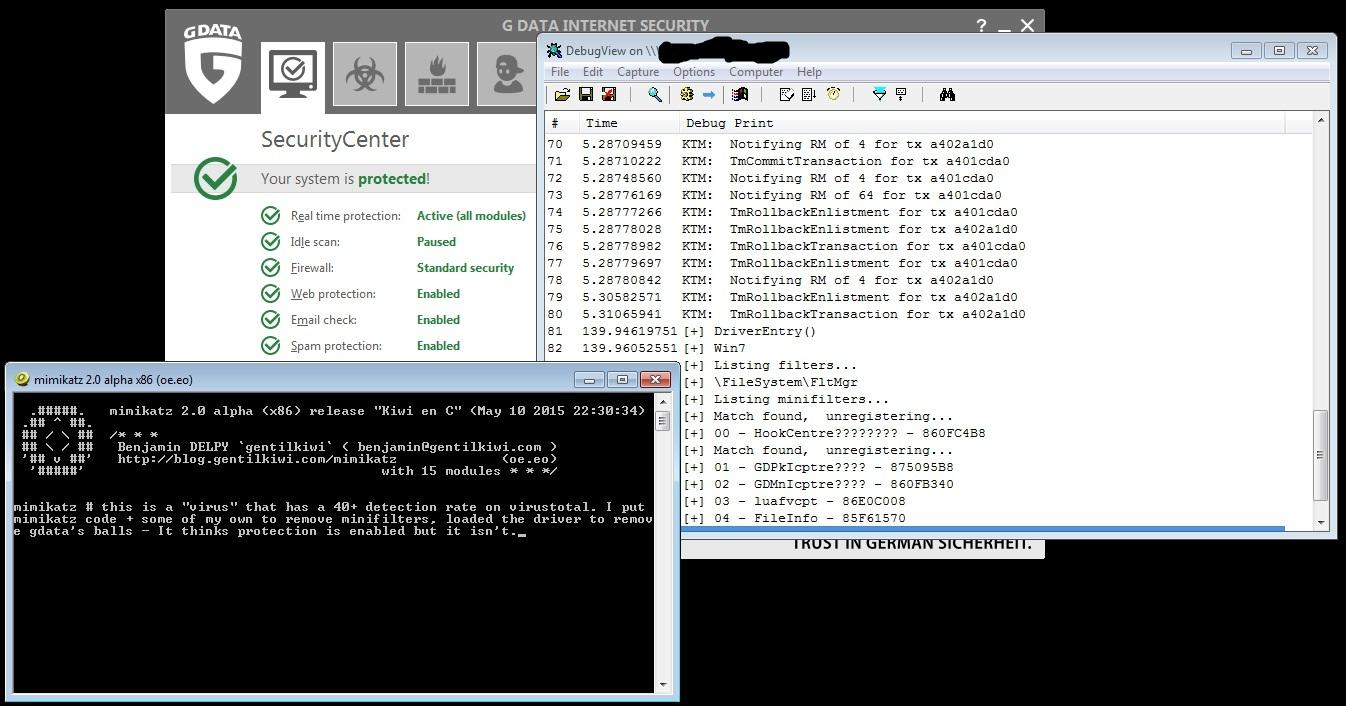
Task: Click Enabled status for Web protection
Action: (438, 294)
